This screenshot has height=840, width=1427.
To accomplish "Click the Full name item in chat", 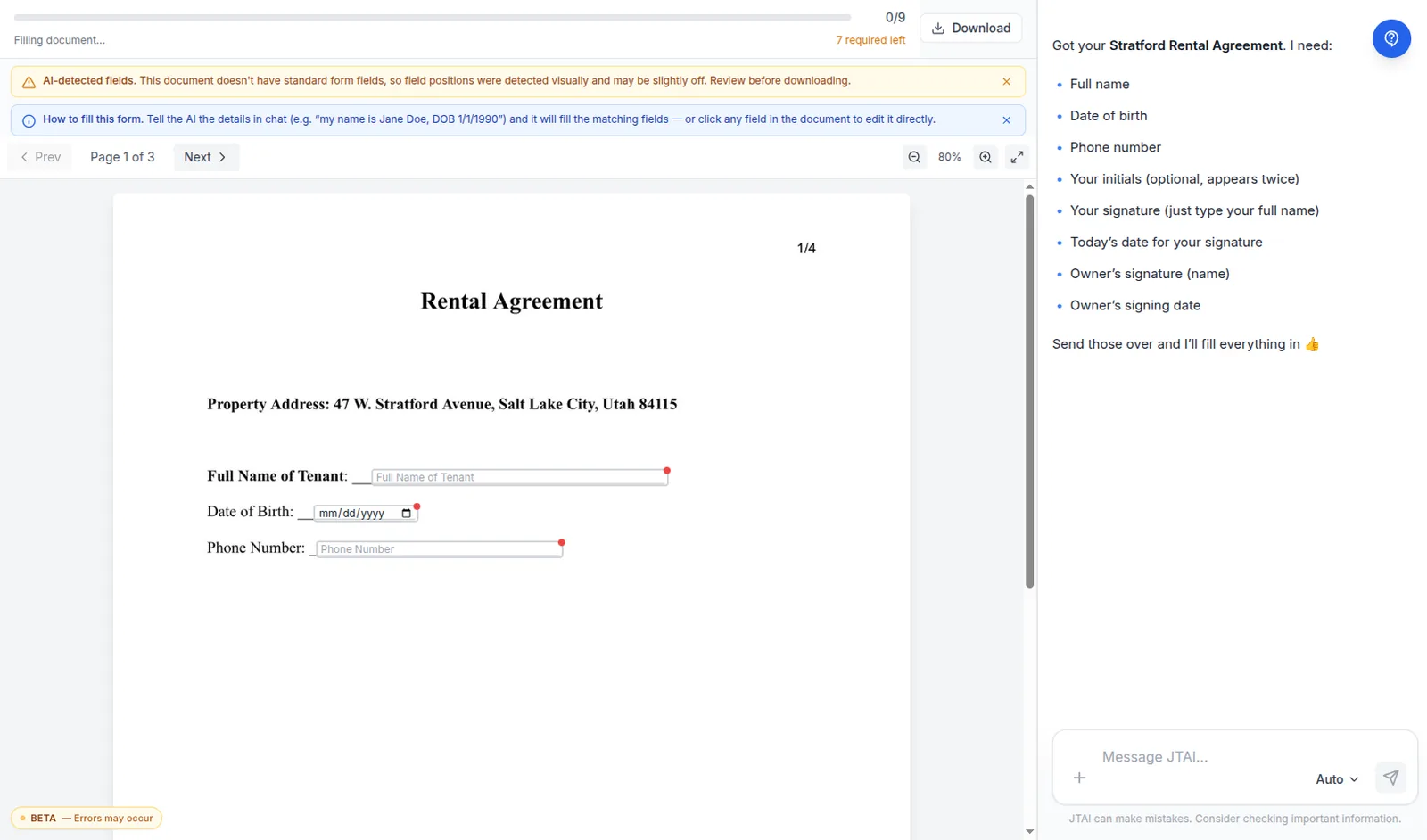I will click(x=1100, y=85).
